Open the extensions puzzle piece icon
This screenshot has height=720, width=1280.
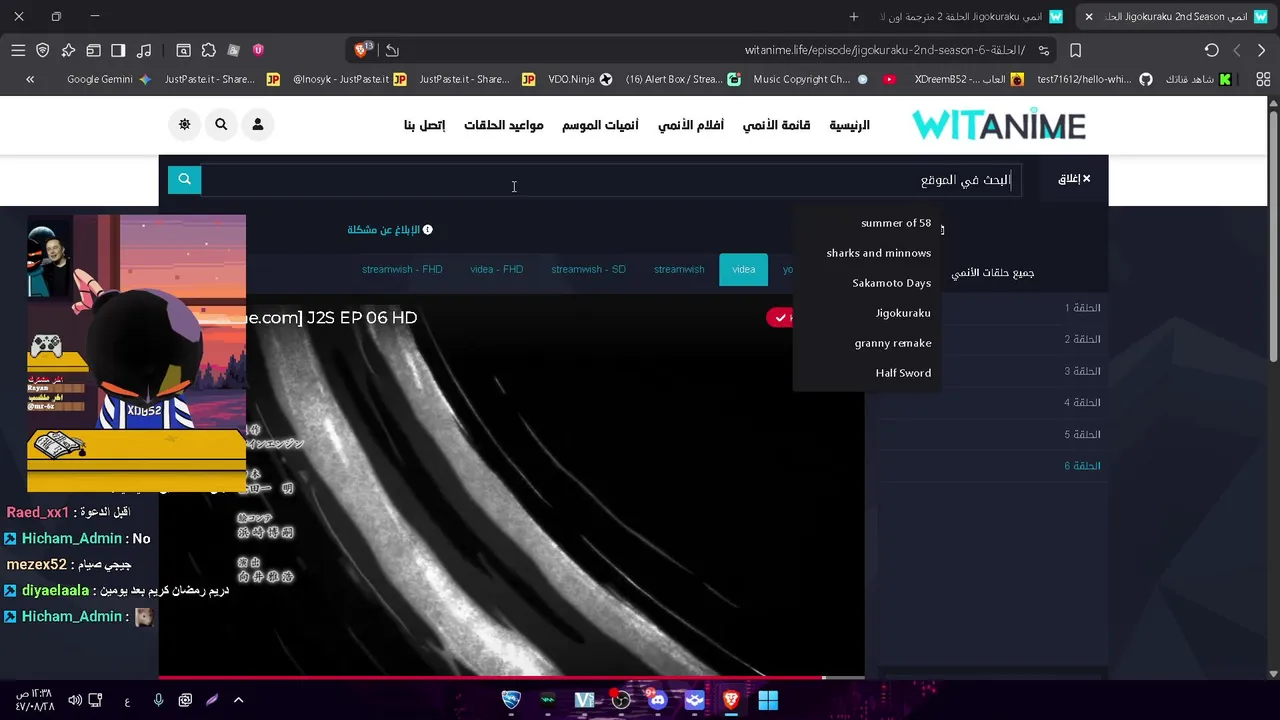(x=208, y=50)
